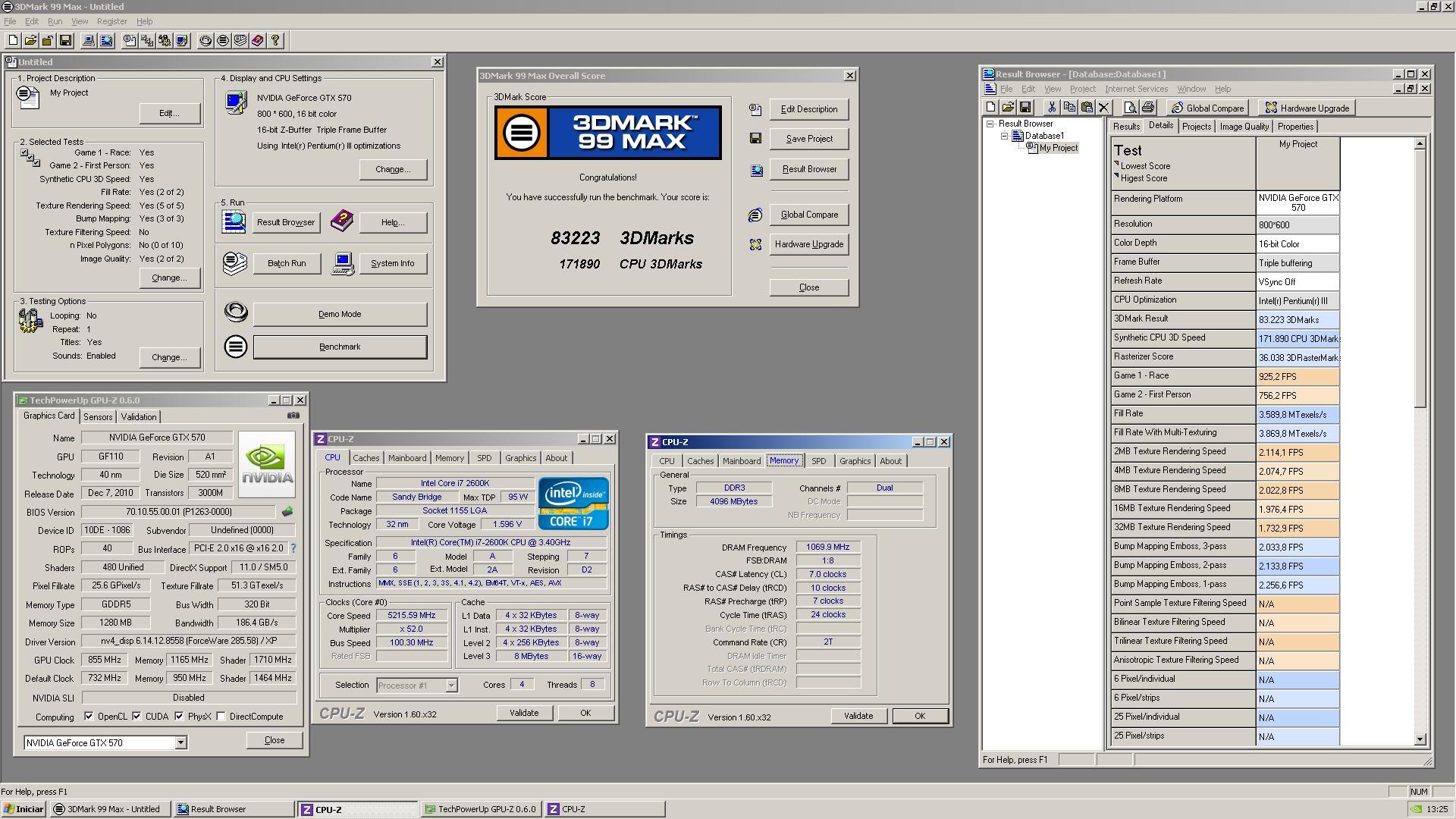Click GPU-Z BIOS save chip icon
This screenshot has width=1456, height=819.
tap(287, 512)
